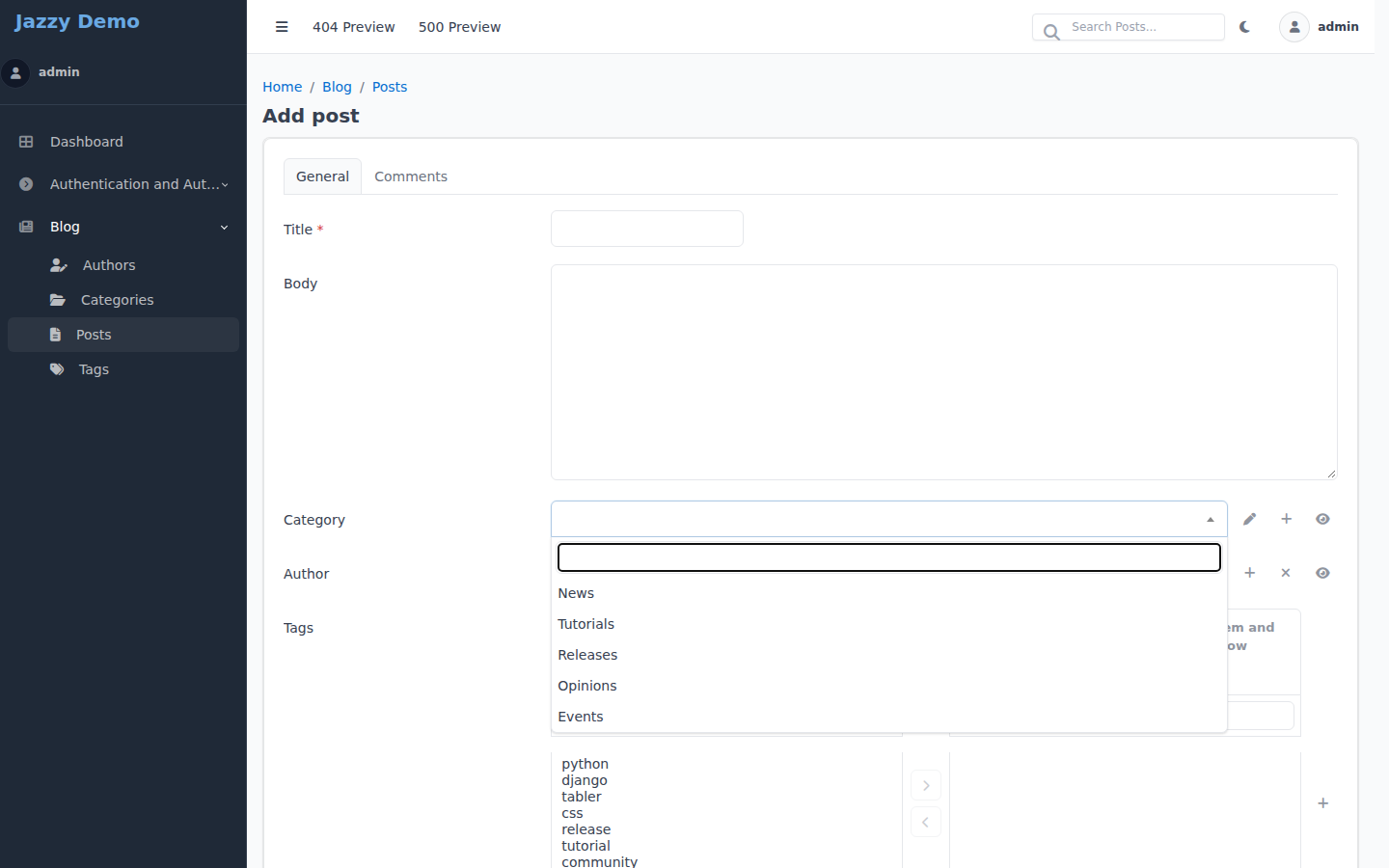This screenshot has width=1389, height=868.
Task: Click admin username in top bar
Action: pyautogui.click(x=1338, y=27)
